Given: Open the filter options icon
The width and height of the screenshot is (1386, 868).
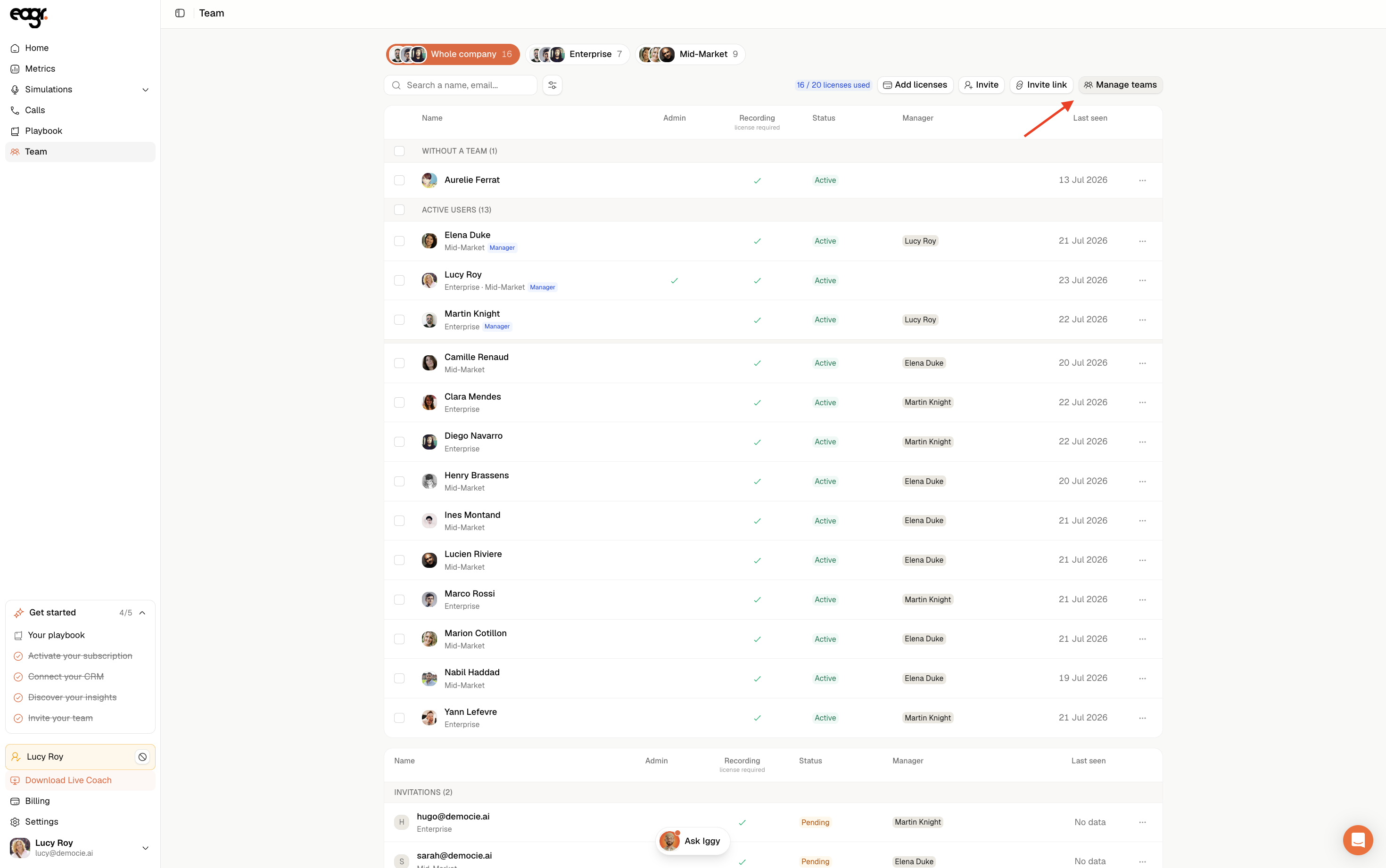Looking at the screenshot, I should [x=553, y=85].
